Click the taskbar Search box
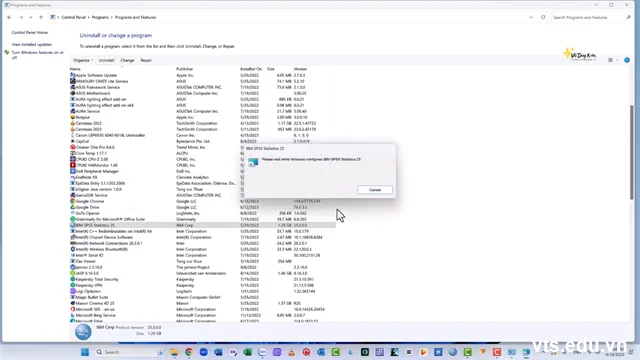 (x=129, y=352)
